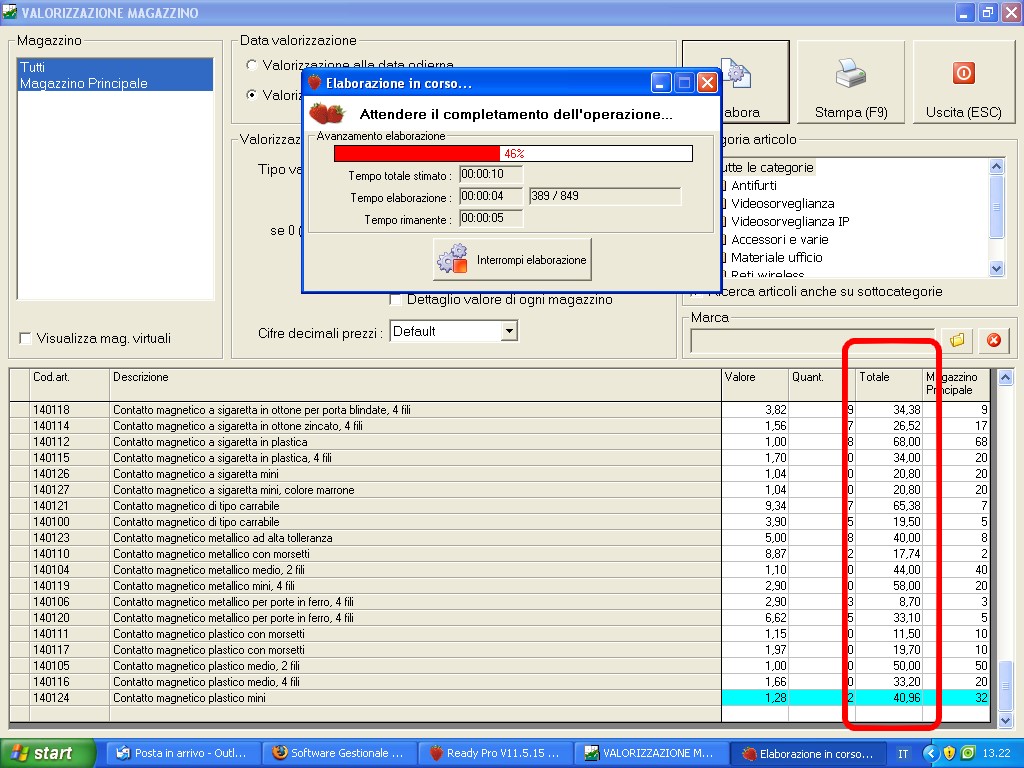
Task: Open the Windows start menu
Action: 48,754
